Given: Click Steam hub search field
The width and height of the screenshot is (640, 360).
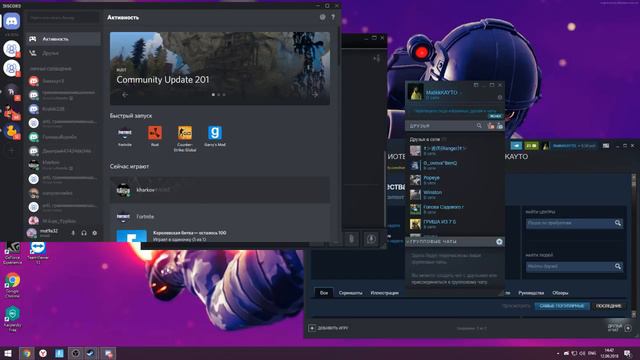Looking at the screenshot, I should point(574,223).
